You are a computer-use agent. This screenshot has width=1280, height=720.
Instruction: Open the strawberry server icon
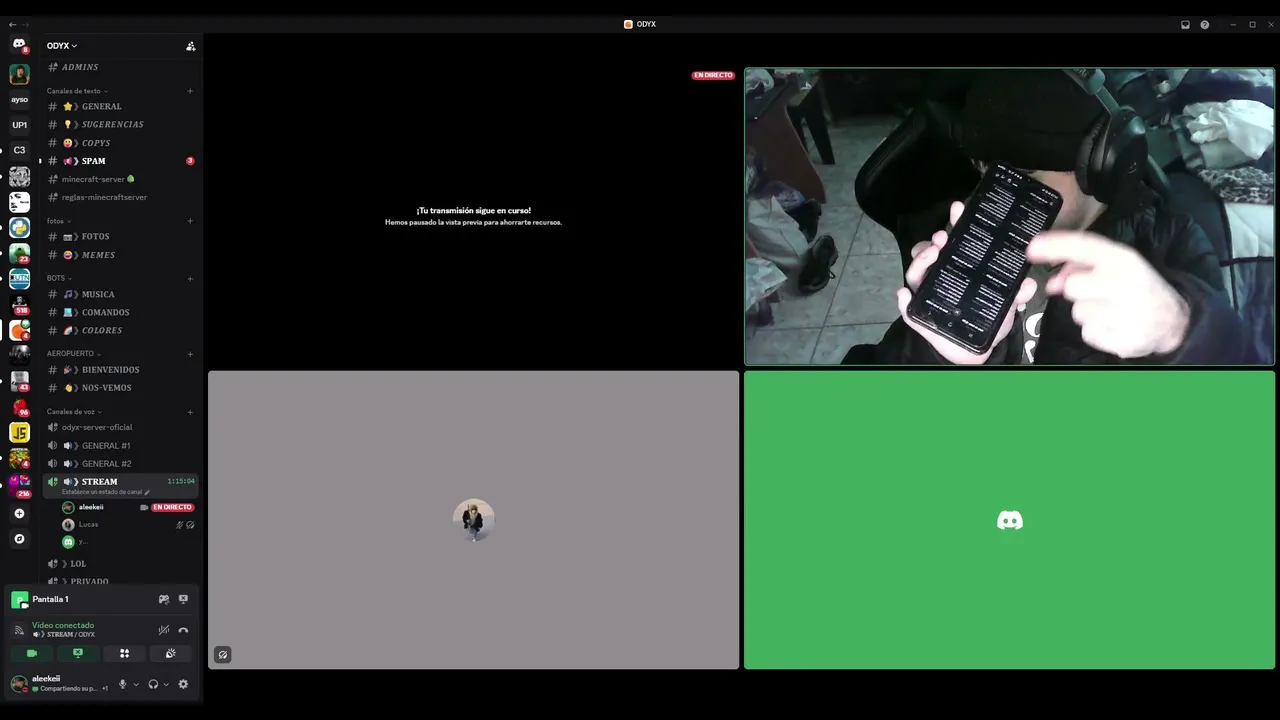pyautogui.click(x=19, y=407)
